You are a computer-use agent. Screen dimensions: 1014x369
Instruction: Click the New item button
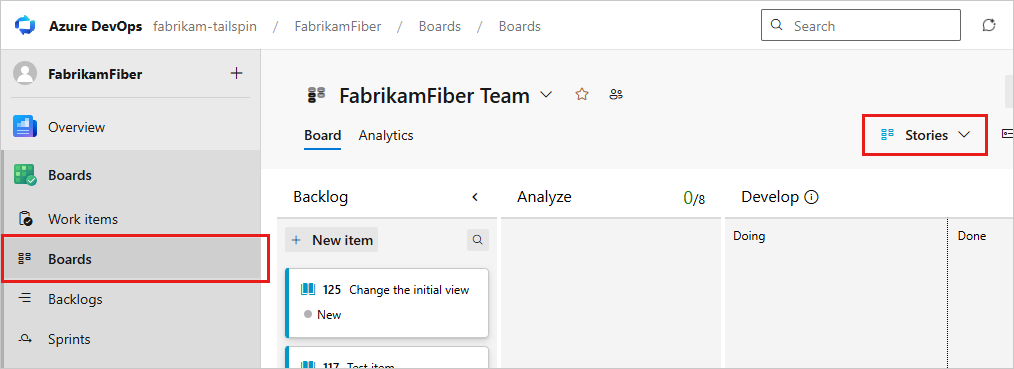[x=332, y=240]
